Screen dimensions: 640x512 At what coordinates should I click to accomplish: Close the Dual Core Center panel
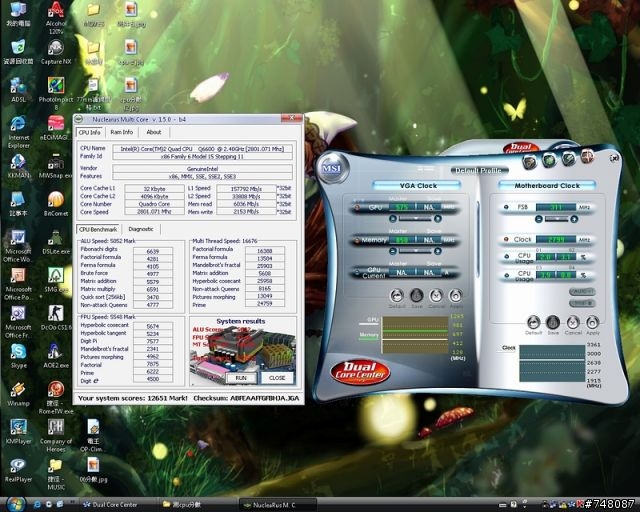click(614, 158)
